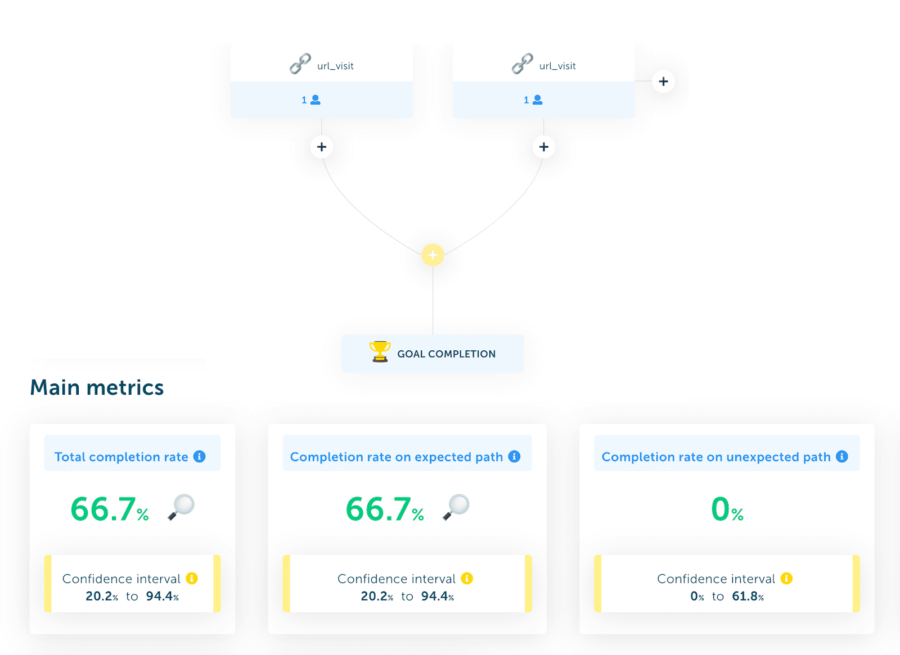Open info icon beside expected path title
900x655 pixels.
514,456
